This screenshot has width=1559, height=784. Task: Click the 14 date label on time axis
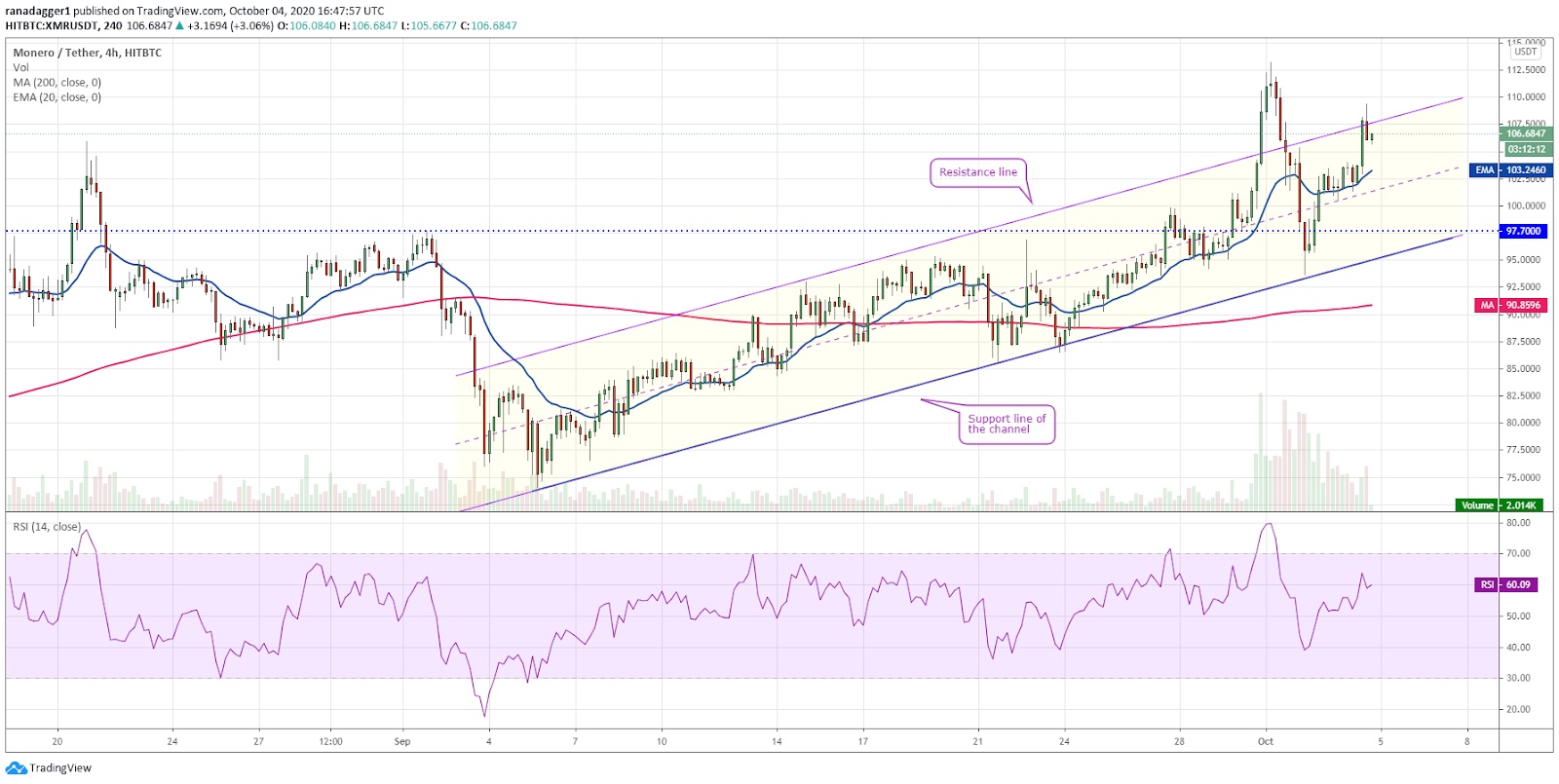(x=777, y=741)
